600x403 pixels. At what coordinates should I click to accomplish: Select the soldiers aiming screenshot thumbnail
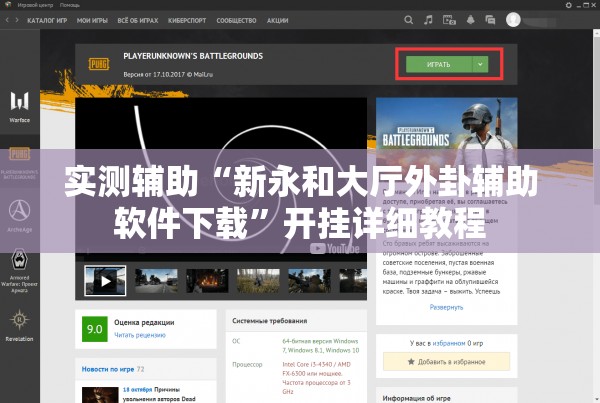pyautogui.click(x=310, y=281)
